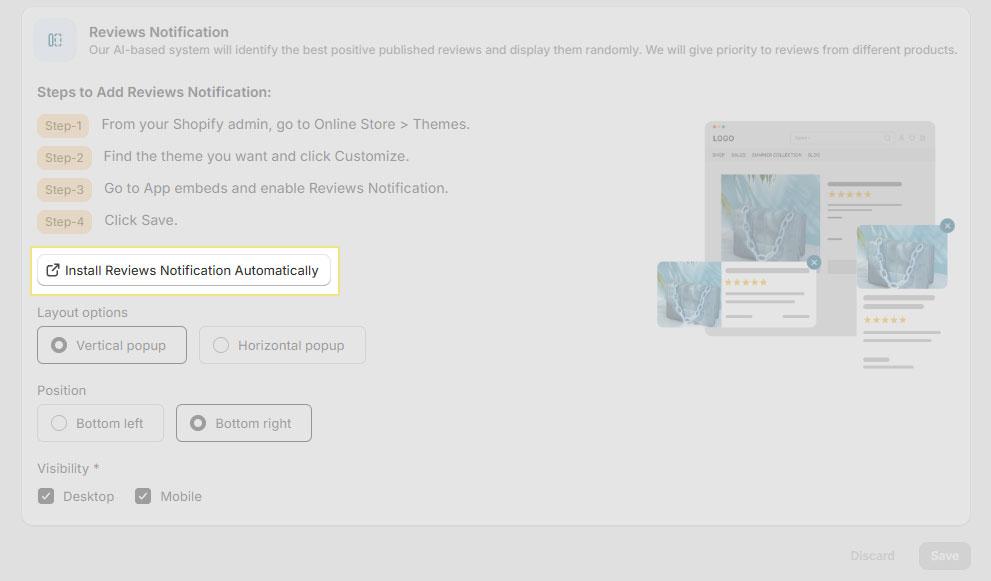Image resolution: width=991 pixels, height=581 pixels.
Task: Click the five-star rating in the product preview
Action: coord(851,194)
